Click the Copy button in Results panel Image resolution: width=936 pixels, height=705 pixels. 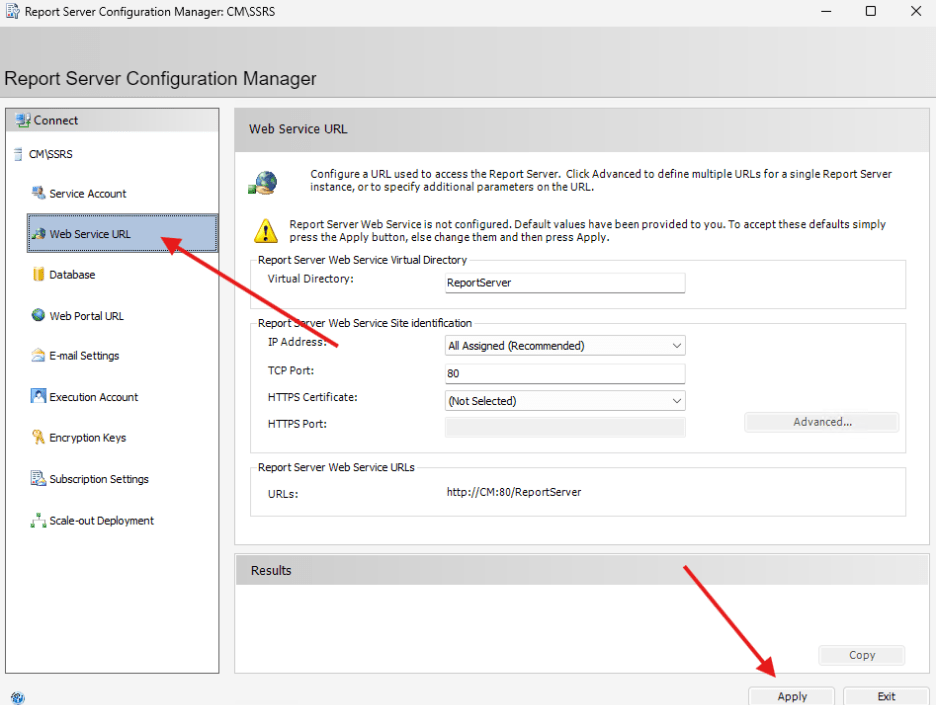[861, 655]
